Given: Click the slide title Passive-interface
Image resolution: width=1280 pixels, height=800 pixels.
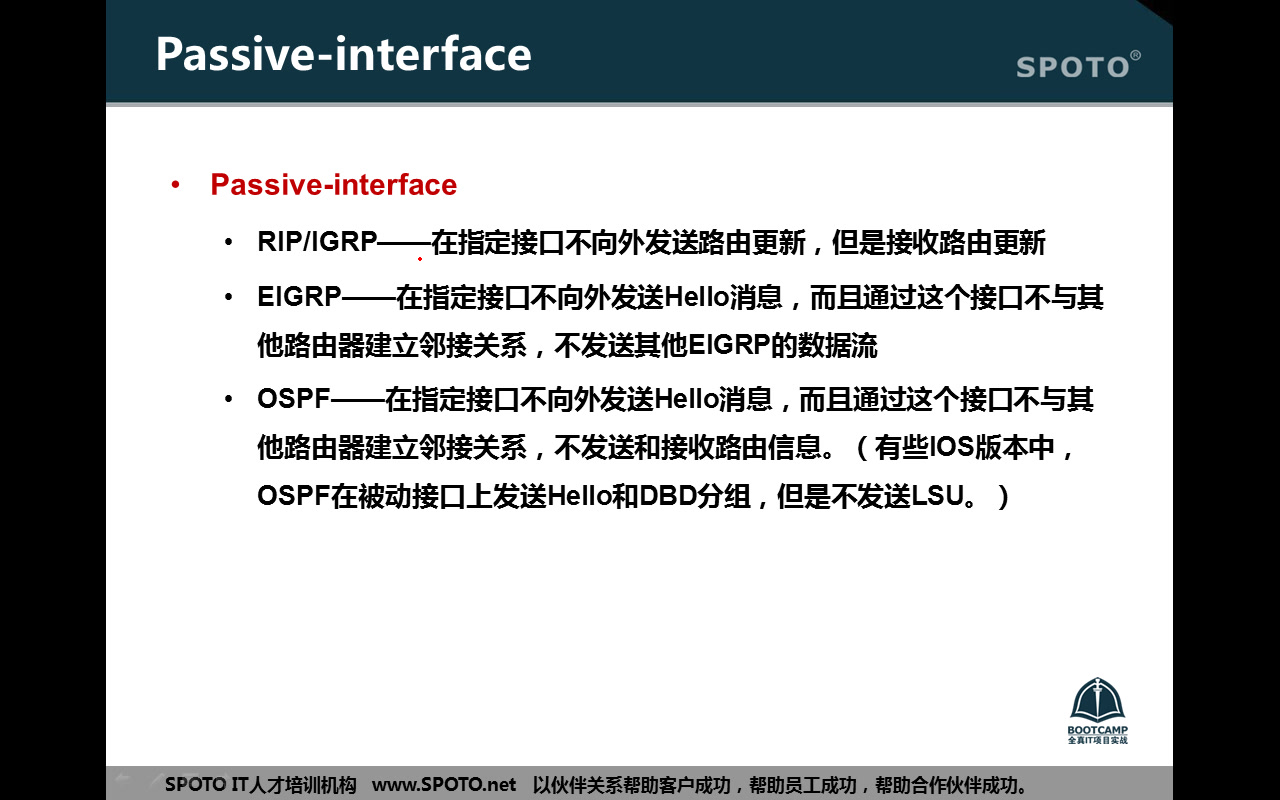Looking at the screenshot, I should click(343, 54).
